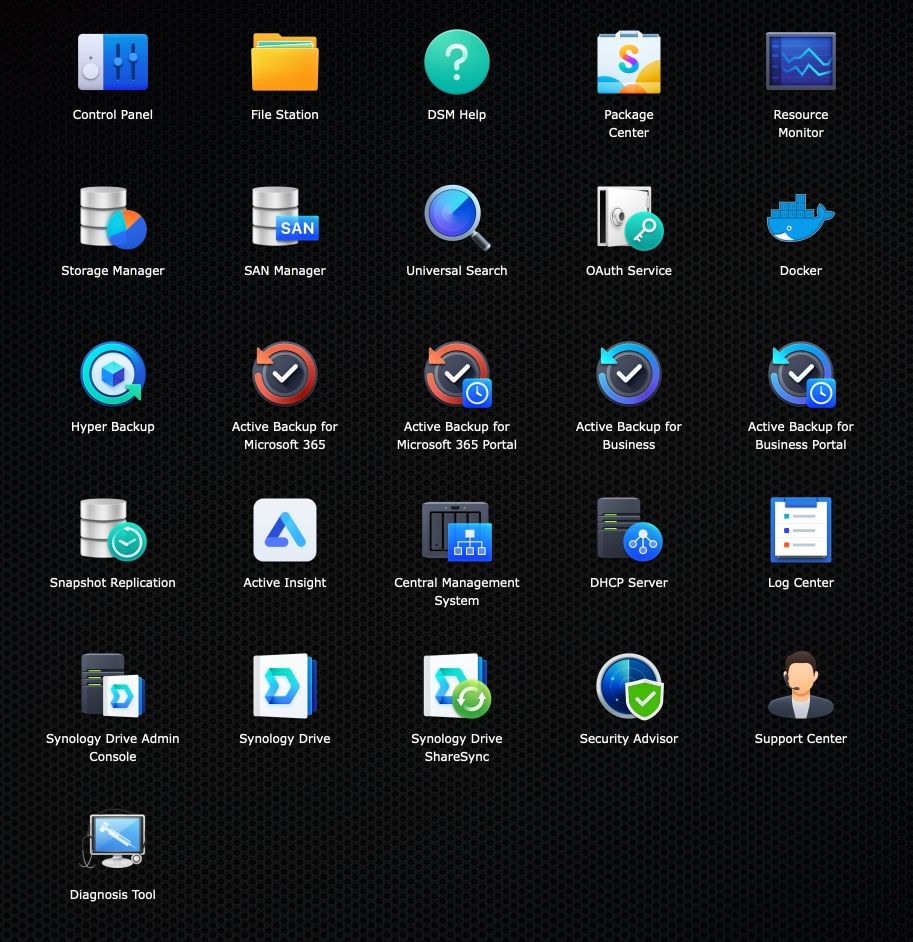Launch Active Backup for Business icon
This screenshot has height=942, width=913.
click(x=628, y=374)
